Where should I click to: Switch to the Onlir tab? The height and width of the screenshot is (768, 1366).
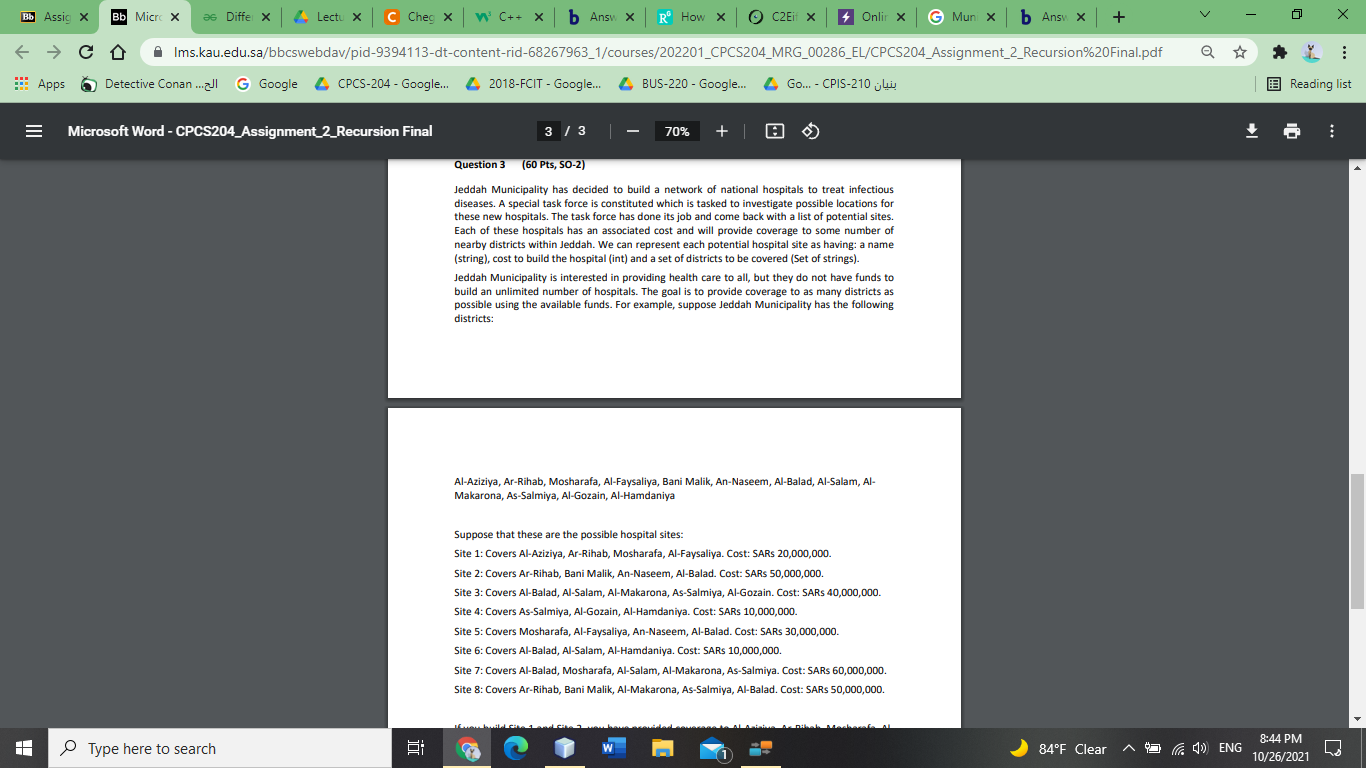pyautogui.click(x=870, y=17)
